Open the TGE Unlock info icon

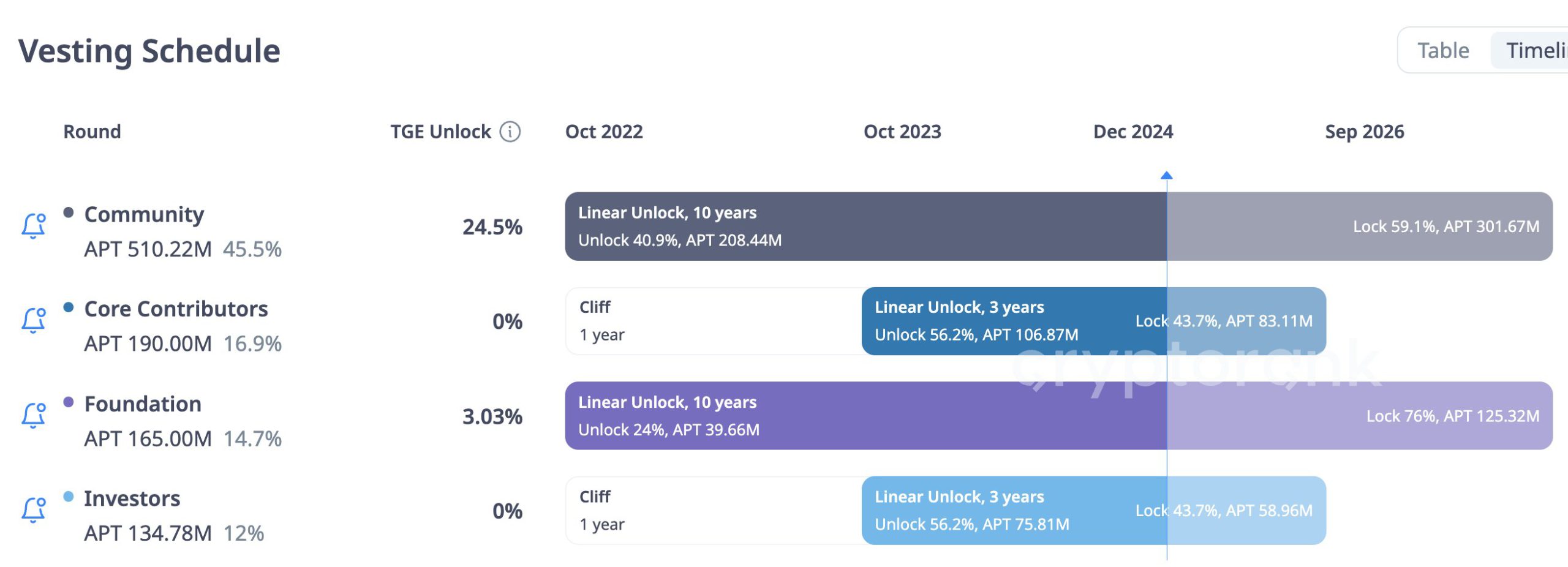pos(510,132)
